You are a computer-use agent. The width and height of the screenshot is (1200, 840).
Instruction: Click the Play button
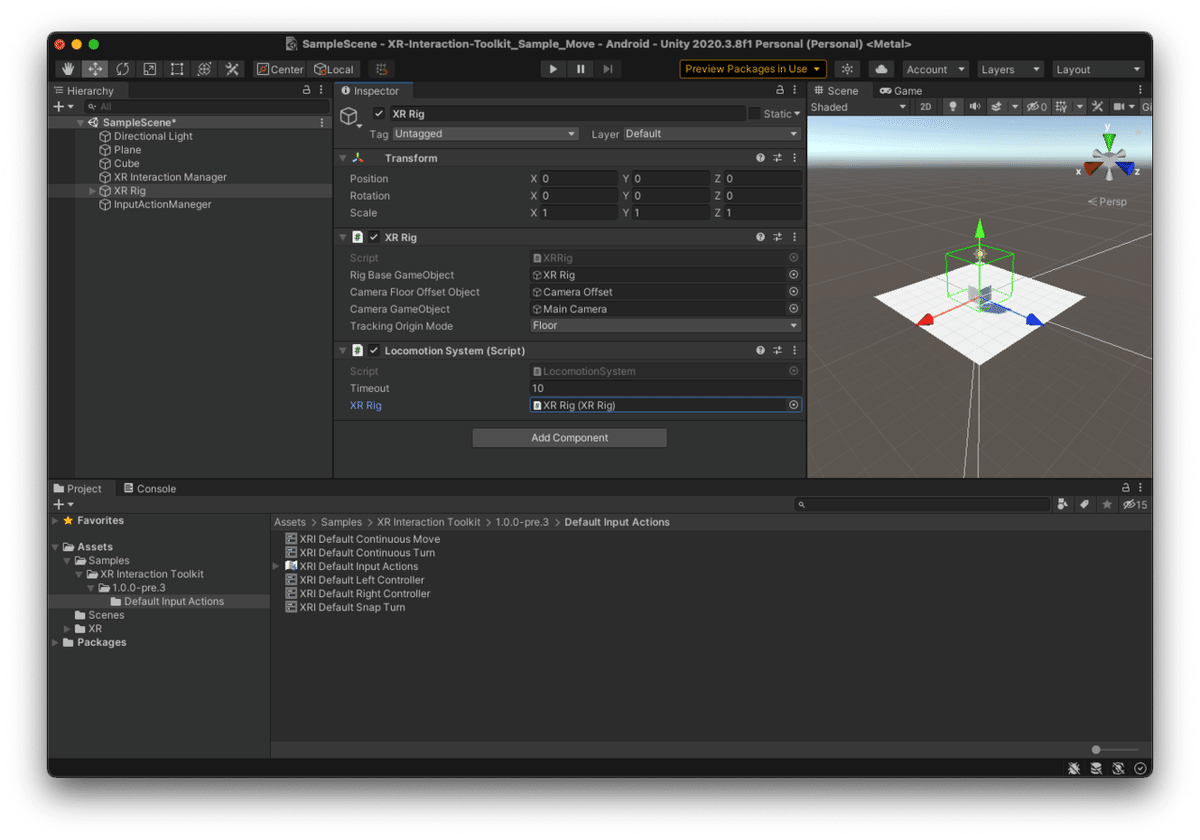point(553,69)
